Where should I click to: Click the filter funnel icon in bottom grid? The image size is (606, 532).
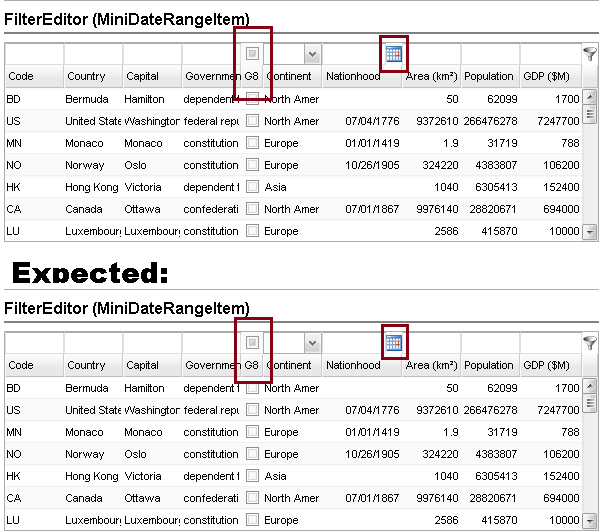point(590,343)
